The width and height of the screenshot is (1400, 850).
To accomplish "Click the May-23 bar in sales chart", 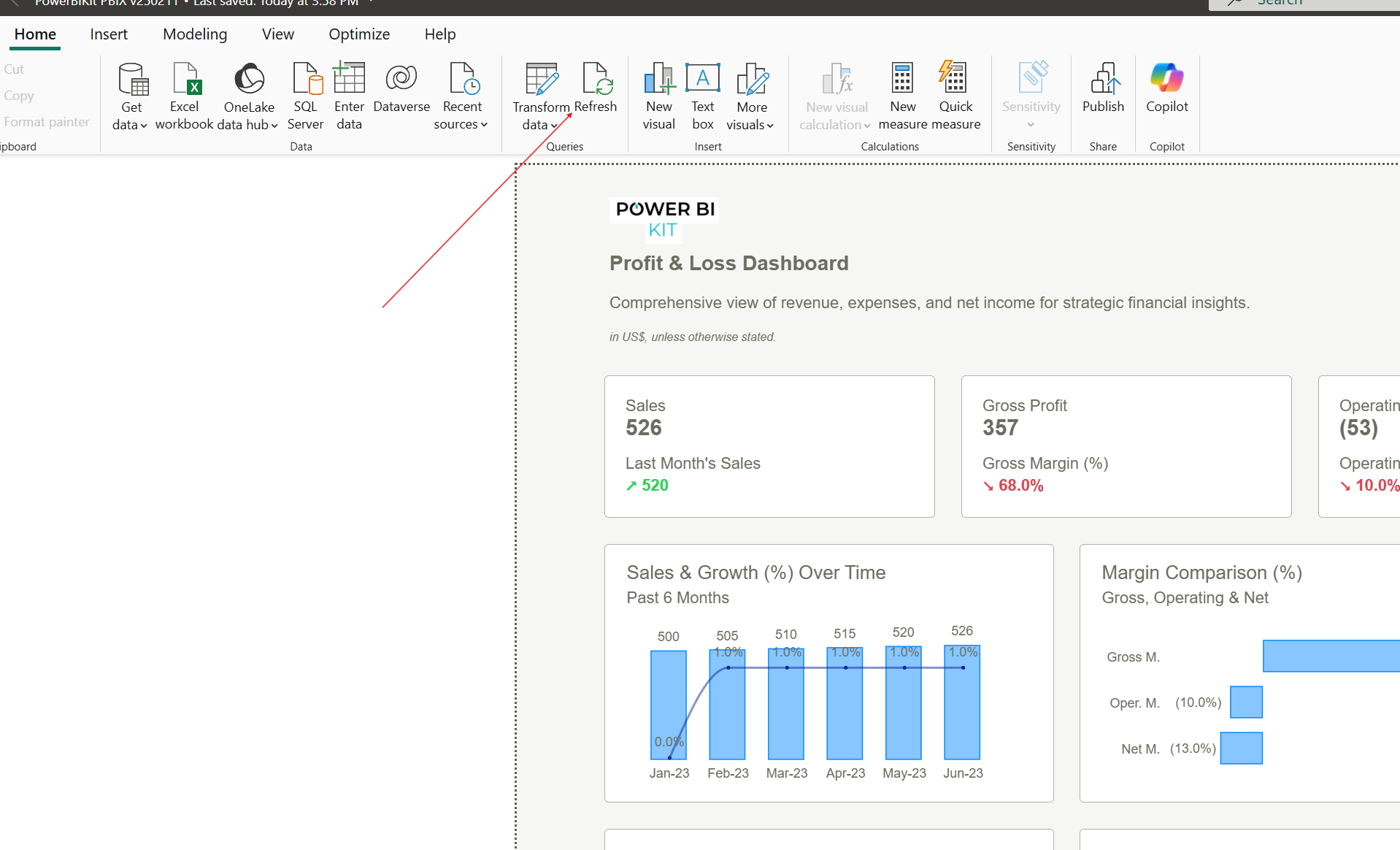I will pos(904,702).
